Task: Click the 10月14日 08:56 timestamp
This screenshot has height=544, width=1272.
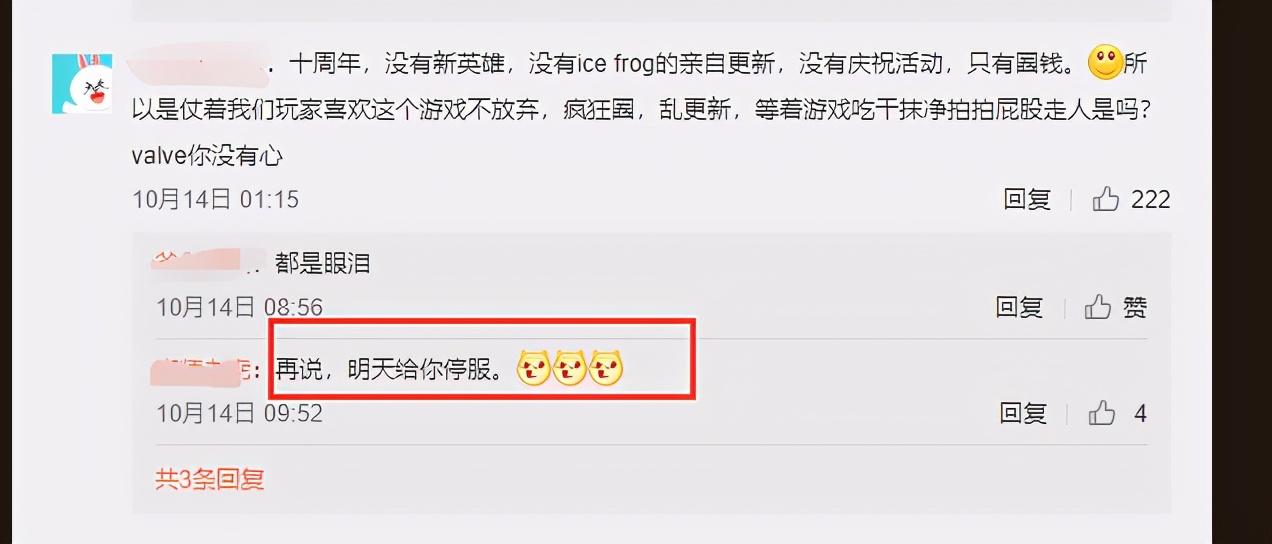Action: coord(240,307)
